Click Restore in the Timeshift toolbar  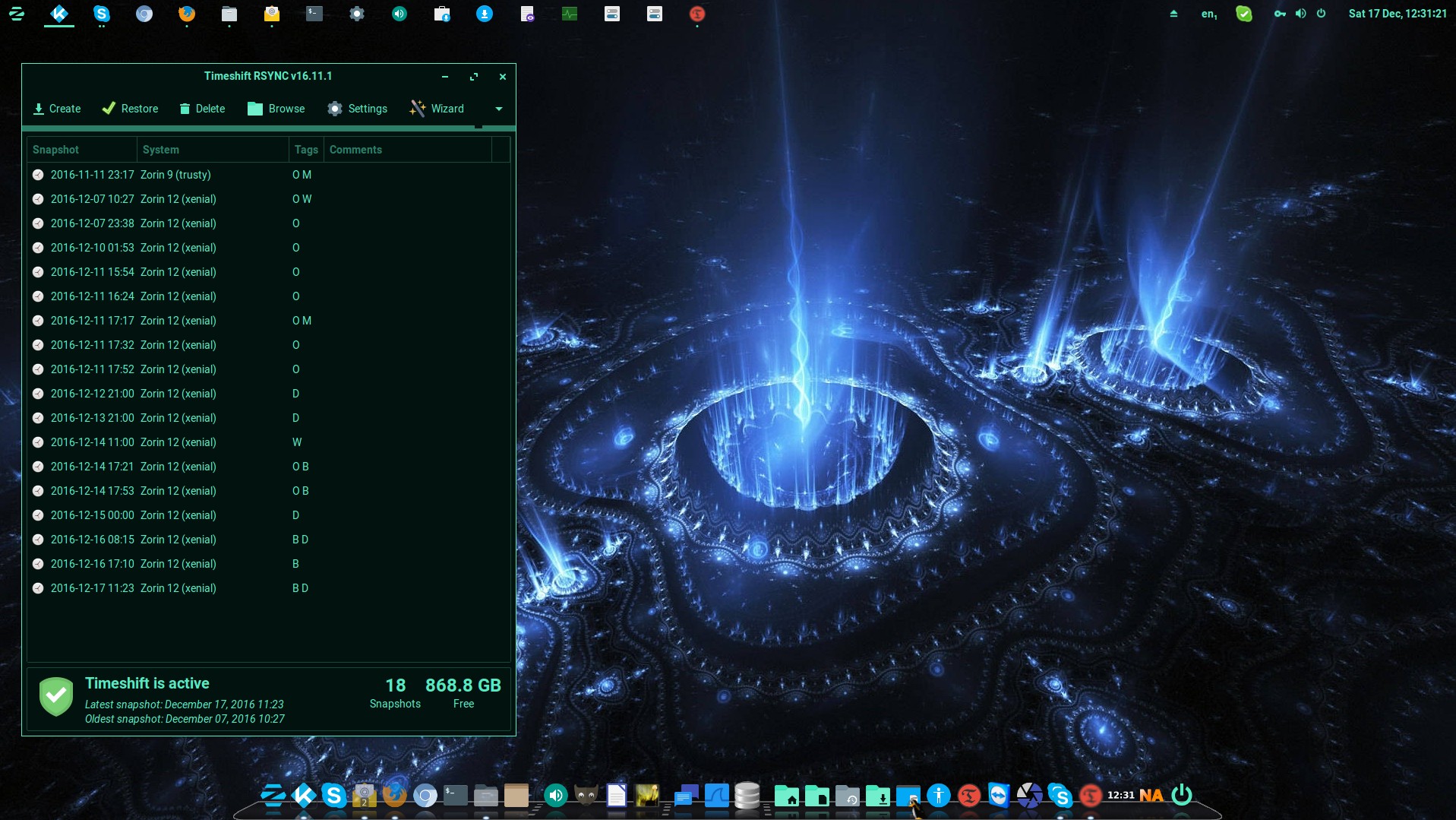click(x=130, y=109)
